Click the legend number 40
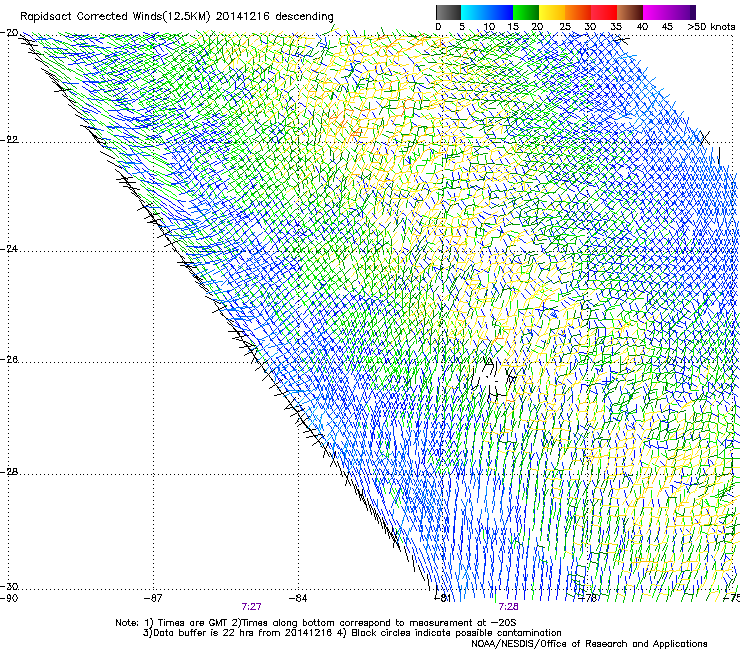The width and height of the screenshot is (740, 650). pos(642,27)
